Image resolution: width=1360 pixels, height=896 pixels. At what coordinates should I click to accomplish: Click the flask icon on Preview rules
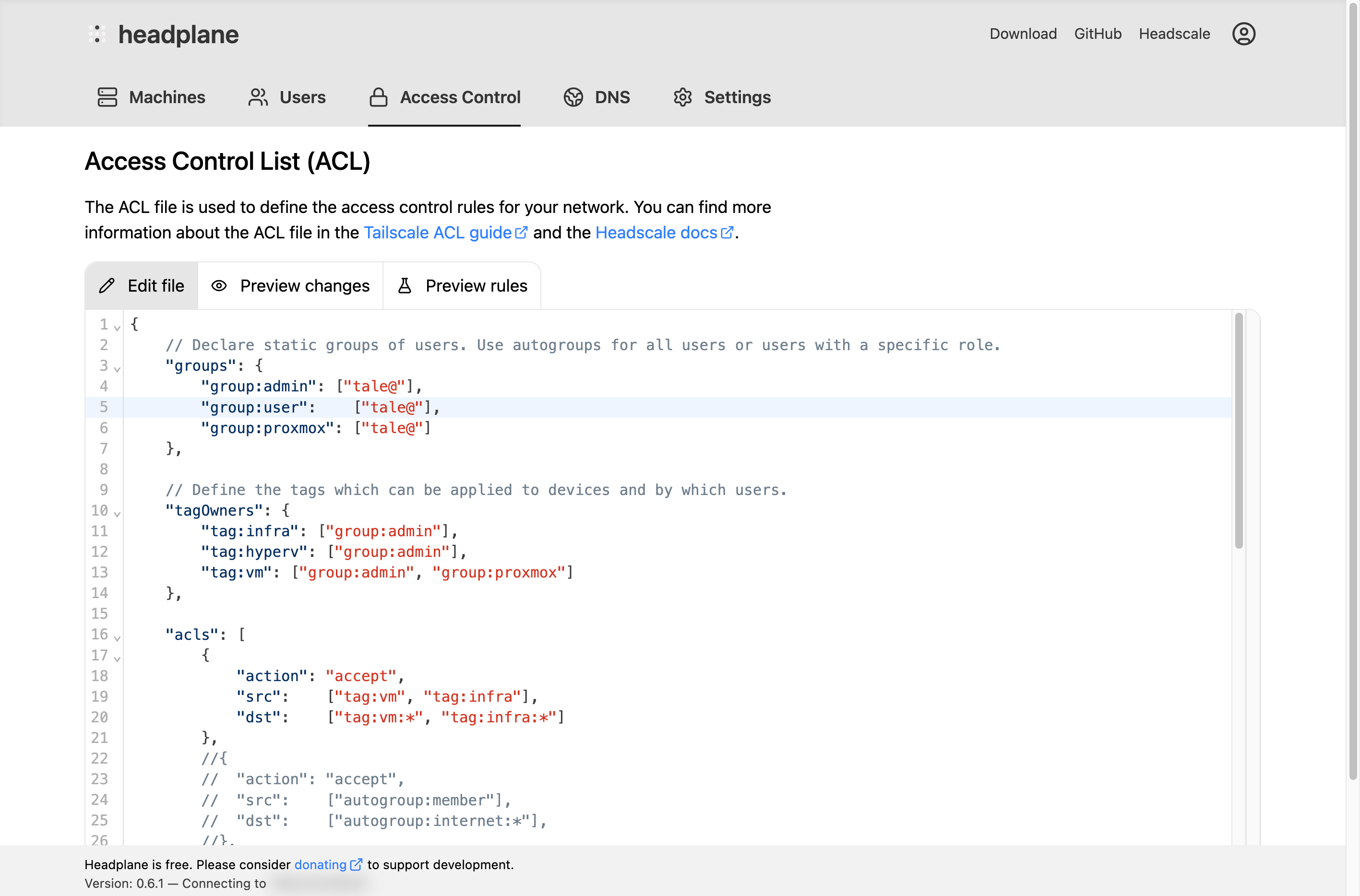(405, 286)
